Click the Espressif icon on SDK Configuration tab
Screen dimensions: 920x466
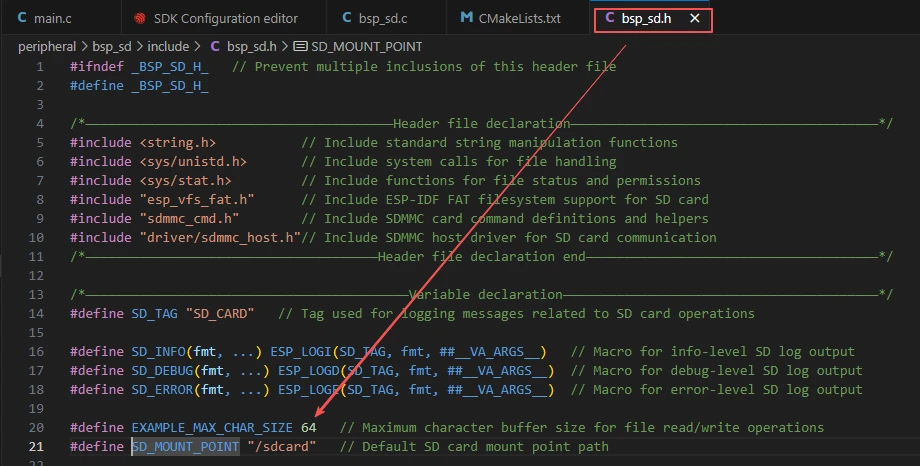[x=139, y=18]
